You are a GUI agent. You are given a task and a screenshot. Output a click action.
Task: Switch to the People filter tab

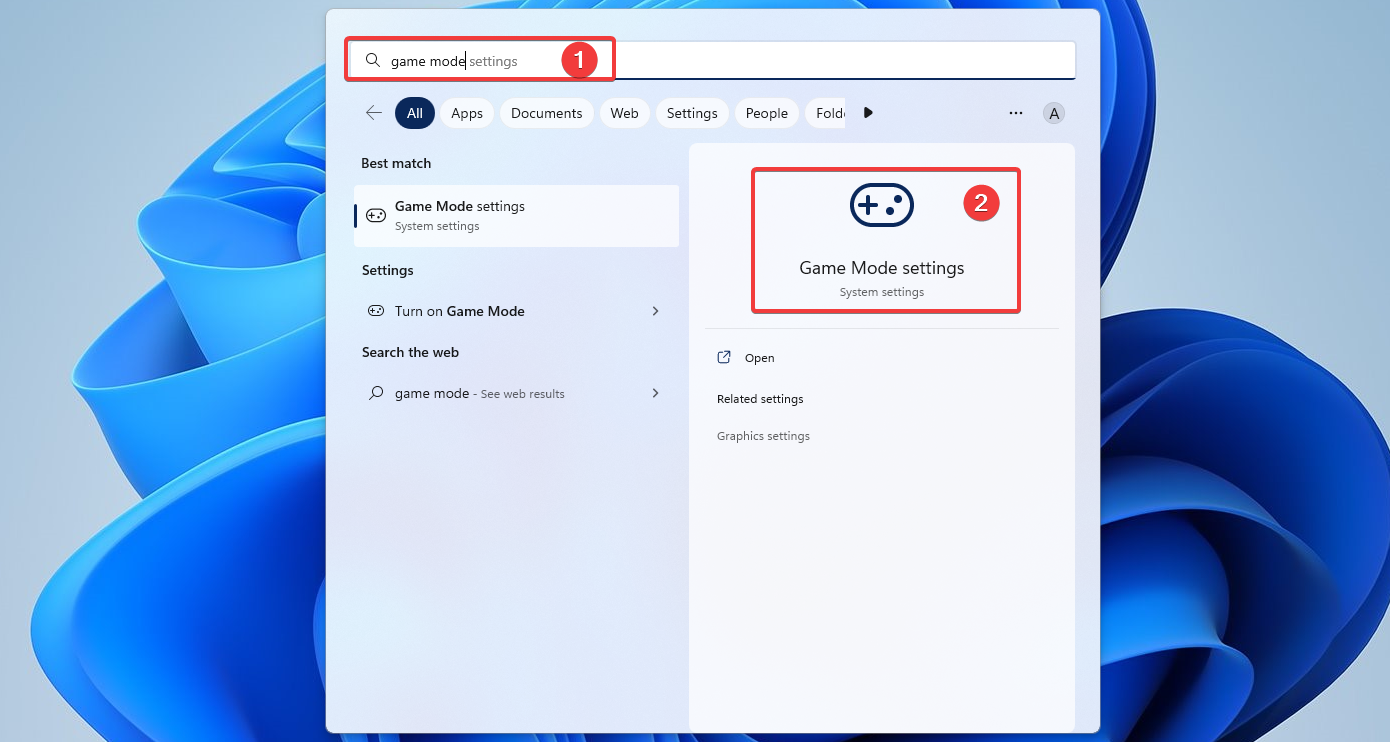(767, 113)
